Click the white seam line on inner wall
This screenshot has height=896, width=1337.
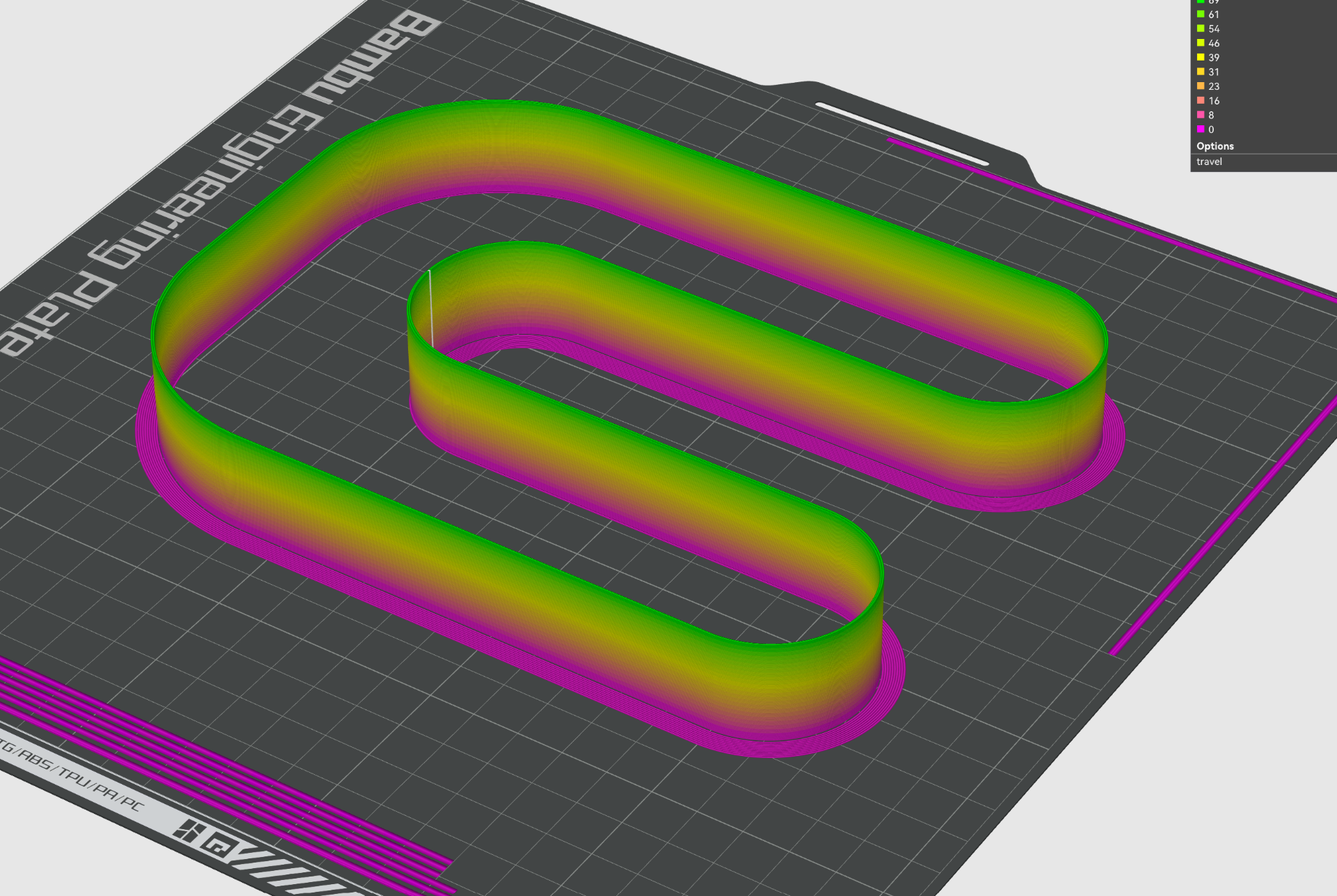coord(430,308)
